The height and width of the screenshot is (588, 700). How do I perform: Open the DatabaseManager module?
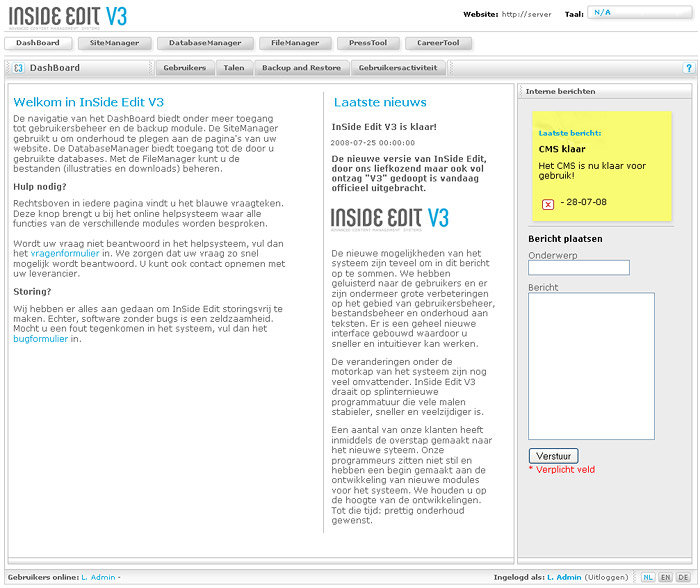point(205,43)
